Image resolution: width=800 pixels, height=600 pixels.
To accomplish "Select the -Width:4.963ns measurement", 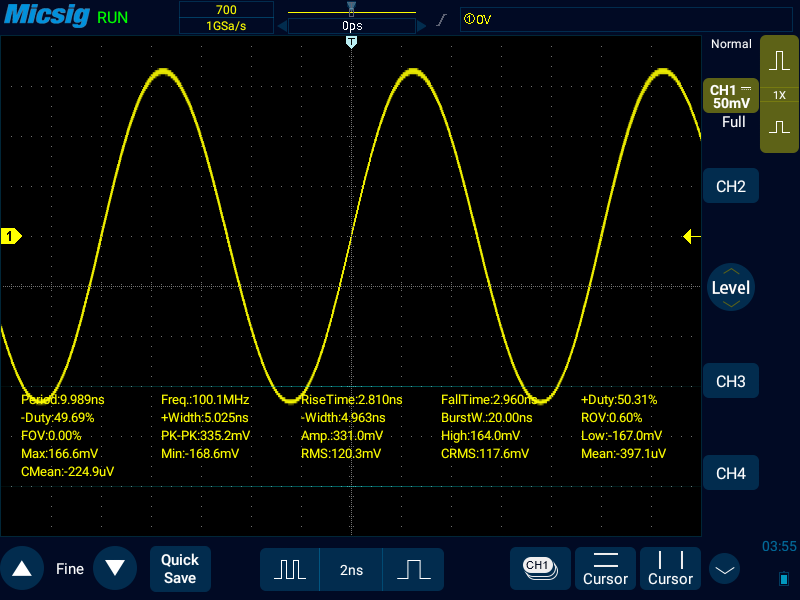I will pos(343,418).
